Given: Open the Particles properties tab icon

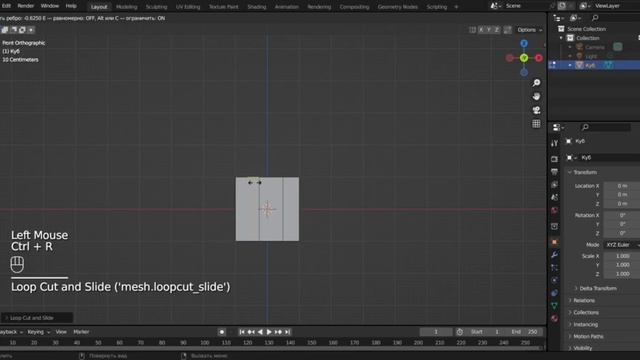Looking at the screenshot, I should [x=554, y=268].
